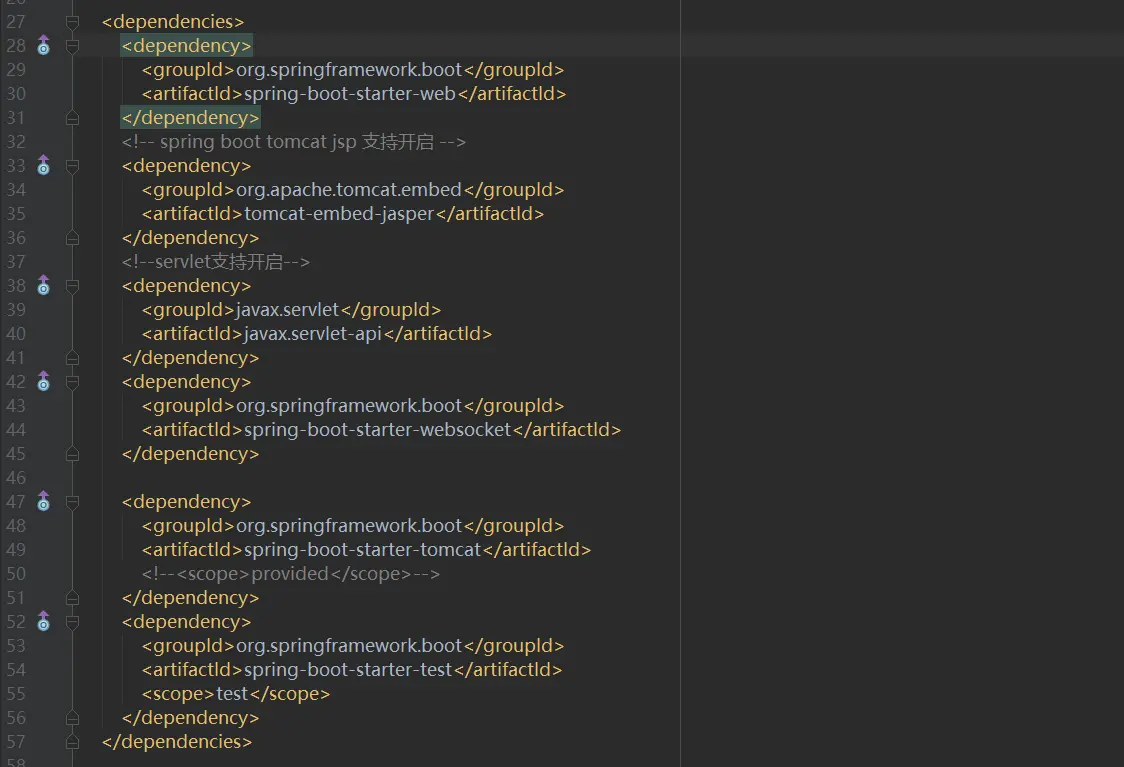
Task: Click the gutter dependency icon on line 42
Action: tap(44, 381)
